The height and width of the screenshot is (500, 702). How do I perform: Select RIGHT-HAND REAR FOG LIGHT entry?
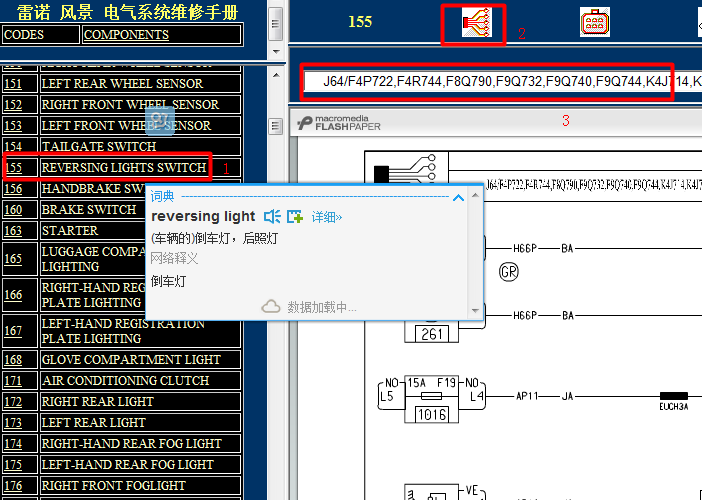(141, 444)
